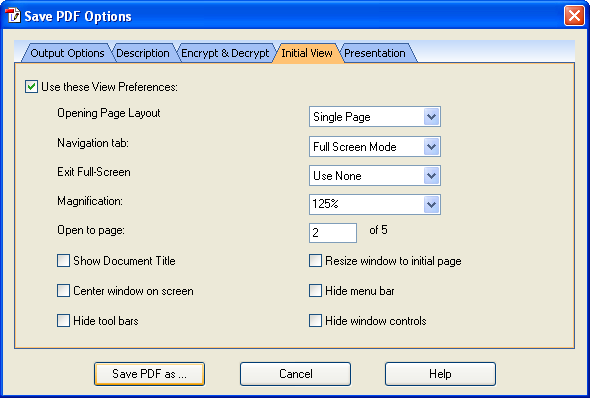
Task: Close the Save PDF Options dialog
Action: 574,16
